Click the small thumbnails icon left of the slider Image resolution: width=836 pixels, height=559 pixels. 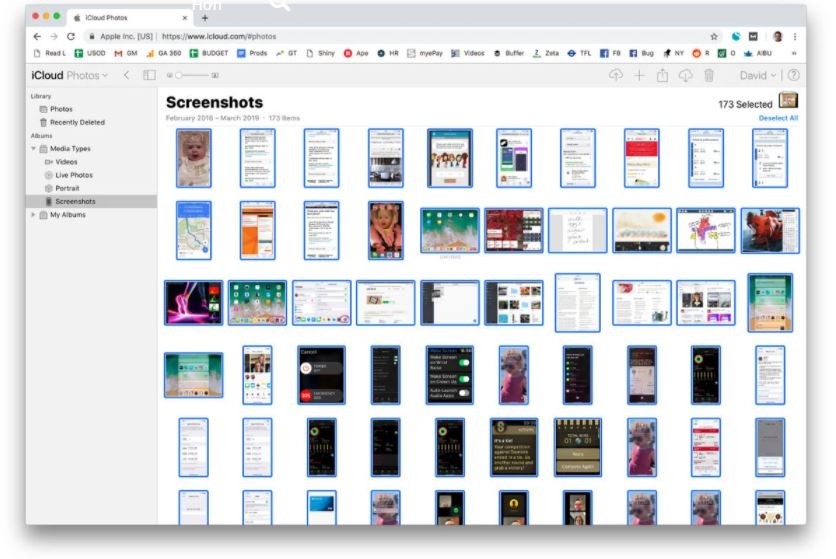pyautogui.click(x=170, y=75)
